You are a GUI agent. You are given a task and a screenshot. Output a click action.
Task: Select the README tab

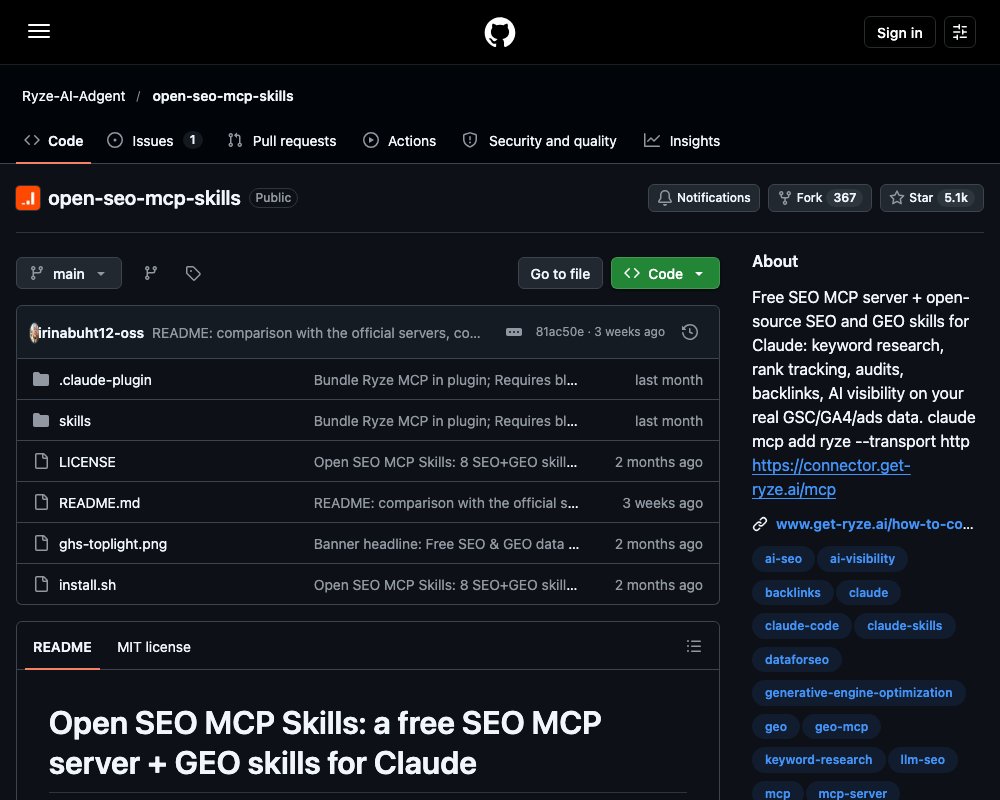pos(62,647)
